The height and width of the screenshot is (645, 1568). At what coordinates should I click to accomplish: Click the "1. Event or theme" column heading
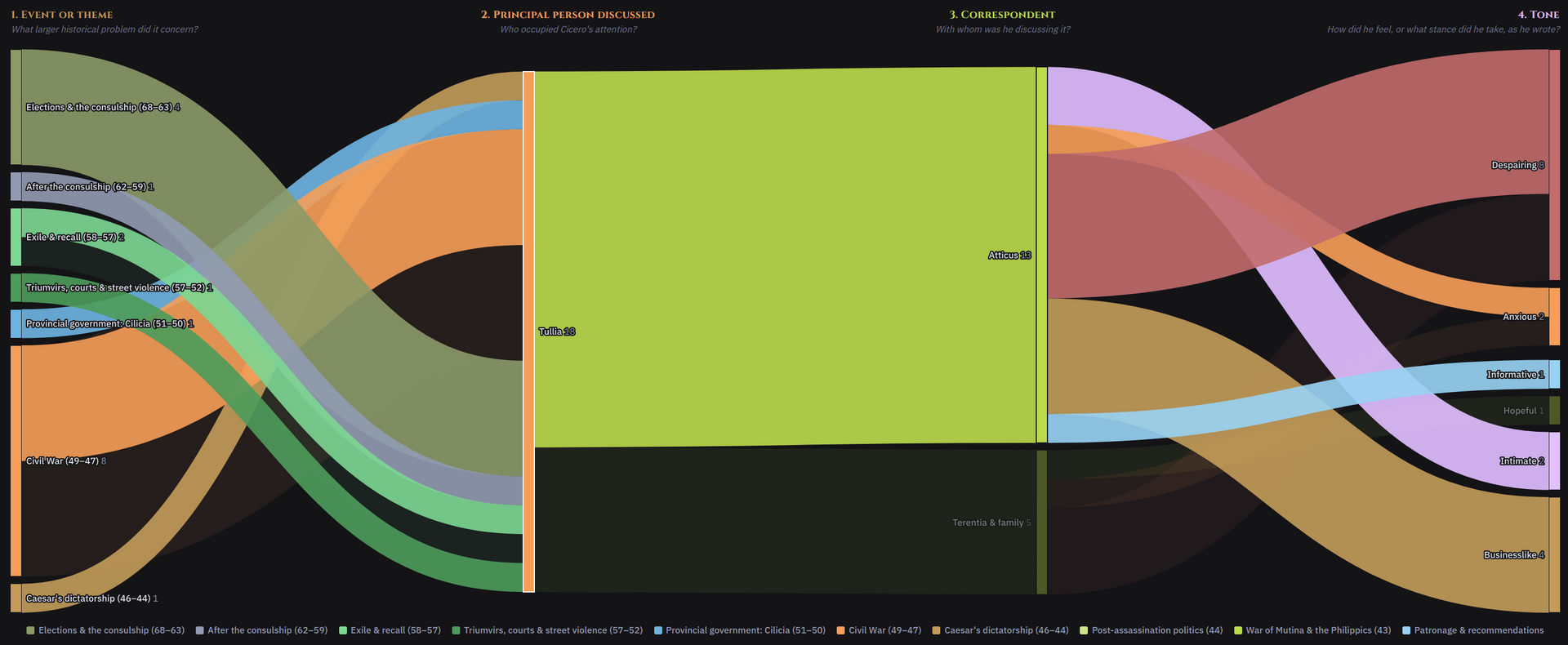pyautogui.click(x=62, y=15)
